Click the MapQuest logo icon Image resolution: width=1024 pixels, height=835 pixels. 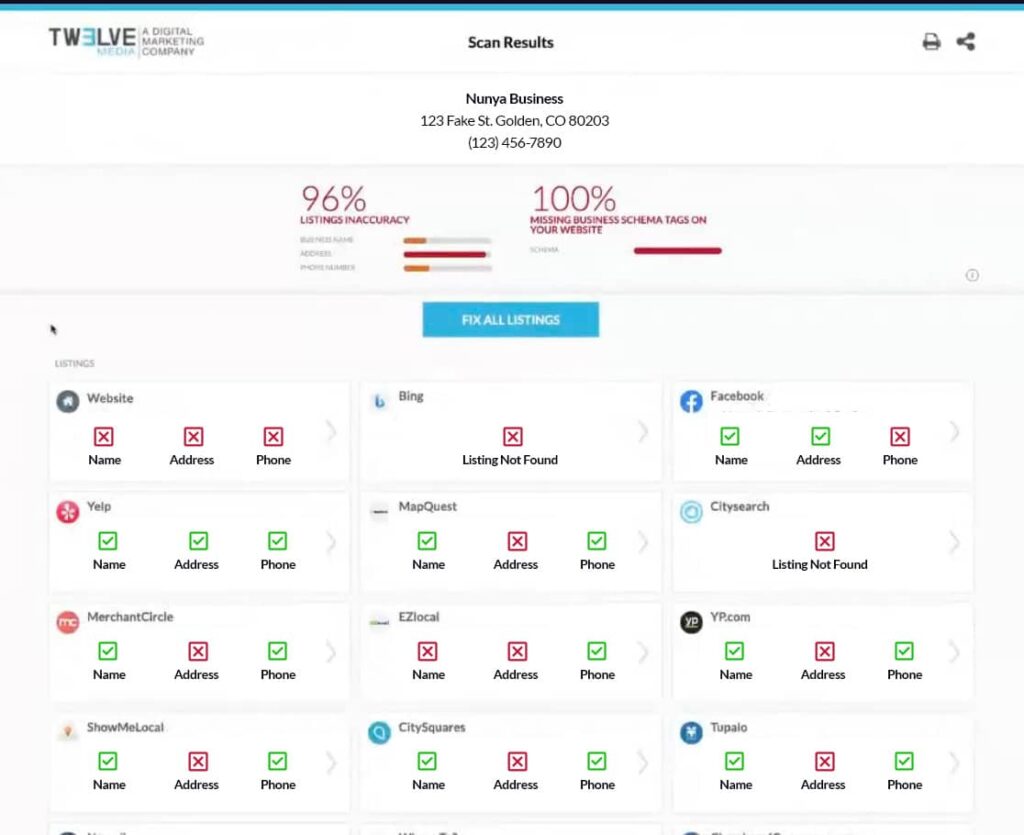tap(379, 511)
